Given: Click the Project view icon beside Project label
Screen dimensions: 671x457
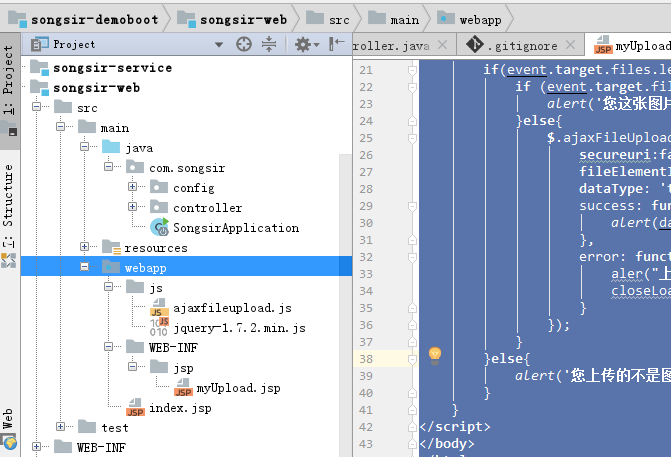Looking at the screenshot, I should [39, 44].
